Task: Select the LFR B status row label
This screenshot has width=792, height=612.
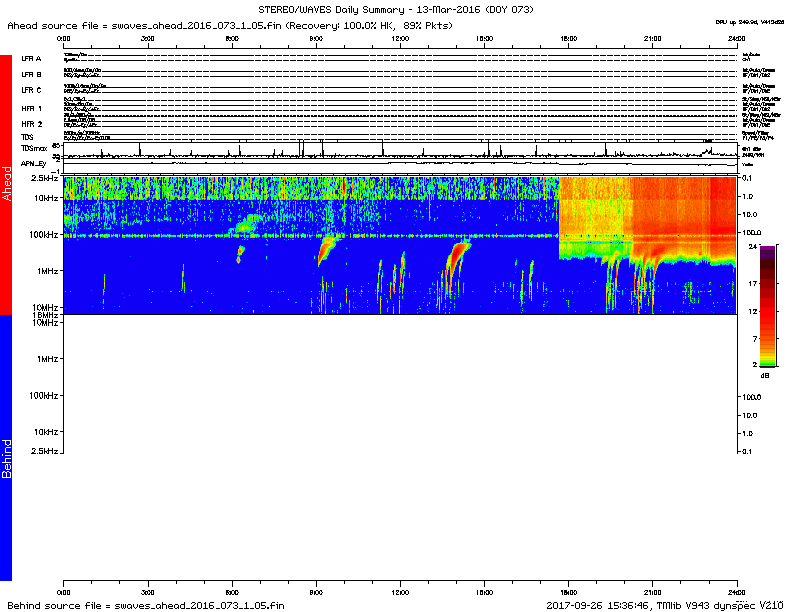Action: coord(31,75)
